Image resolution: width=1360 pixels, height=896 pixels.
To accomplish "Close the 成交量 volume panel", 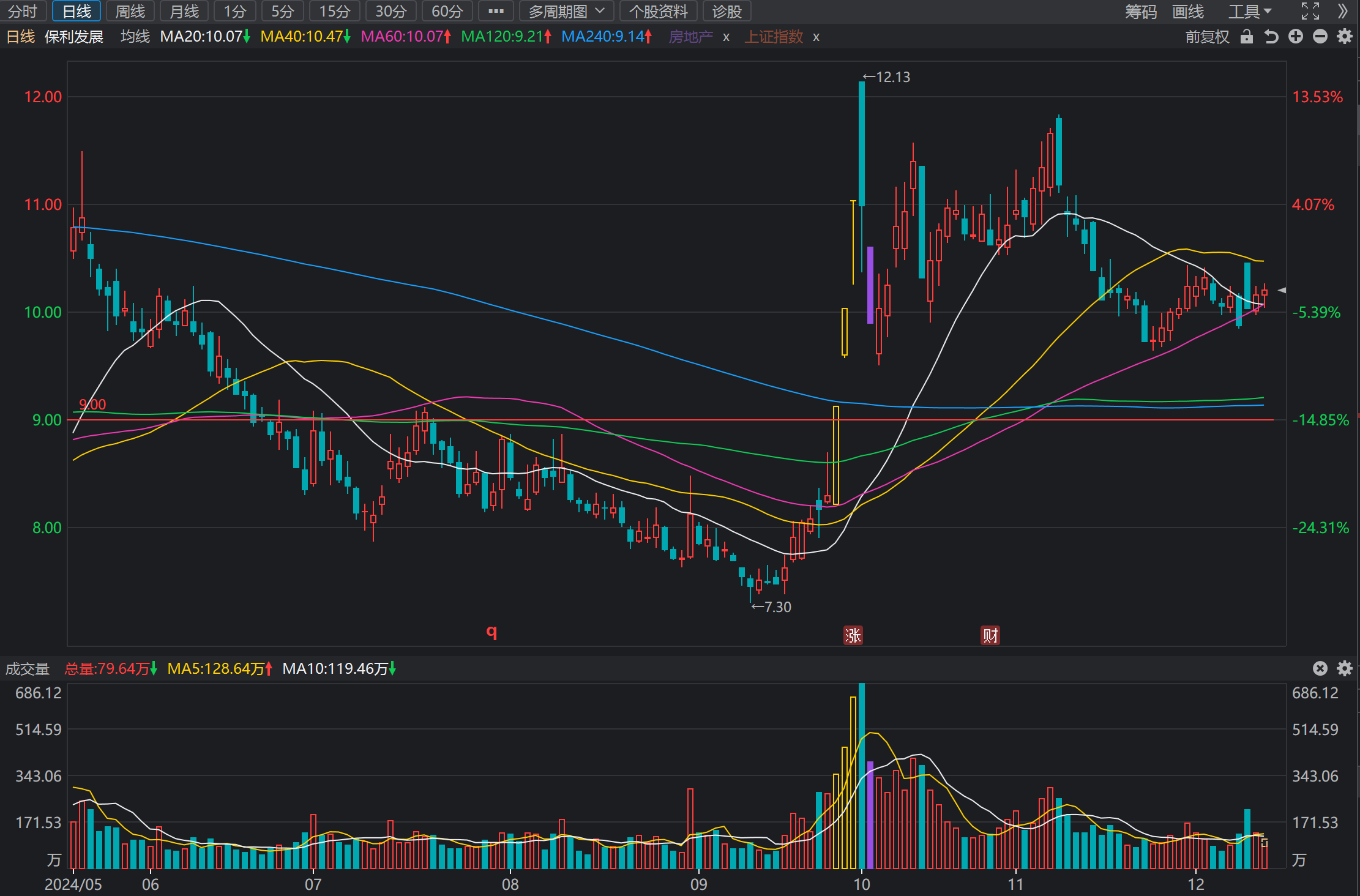I will click(1320, 668).
